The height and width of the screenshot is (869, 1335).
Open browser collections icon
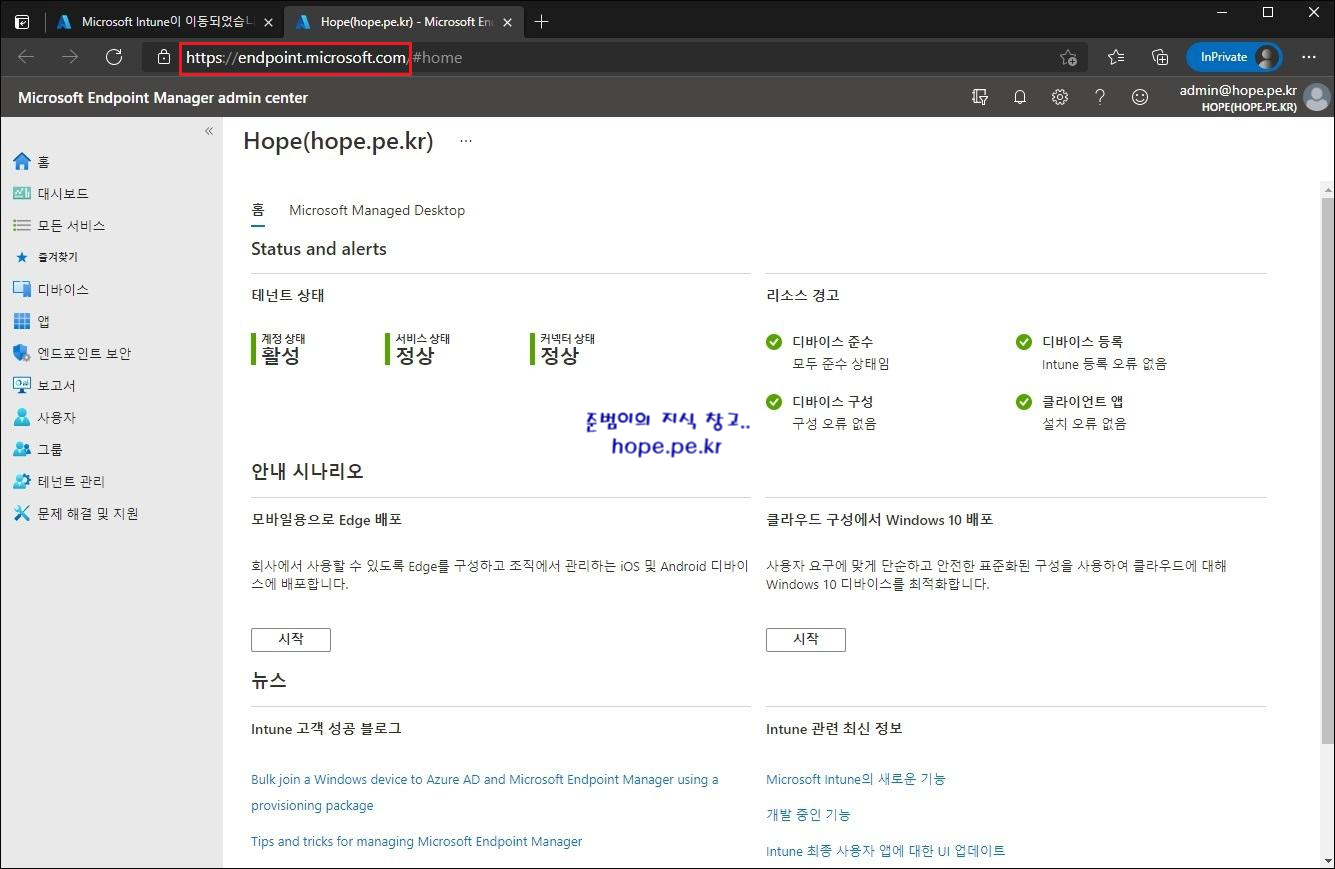coord(1160,57)
